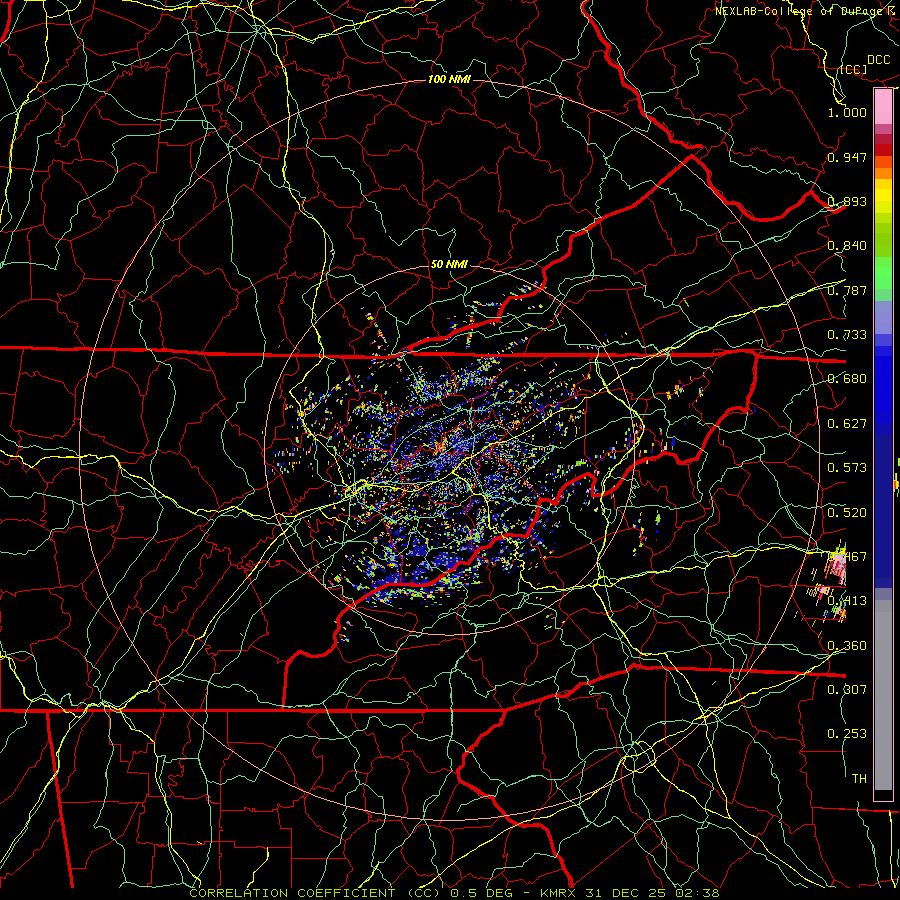Click the 0.947 scale value
This screenshot has height=900, width=900.
[x=847, y=157]
